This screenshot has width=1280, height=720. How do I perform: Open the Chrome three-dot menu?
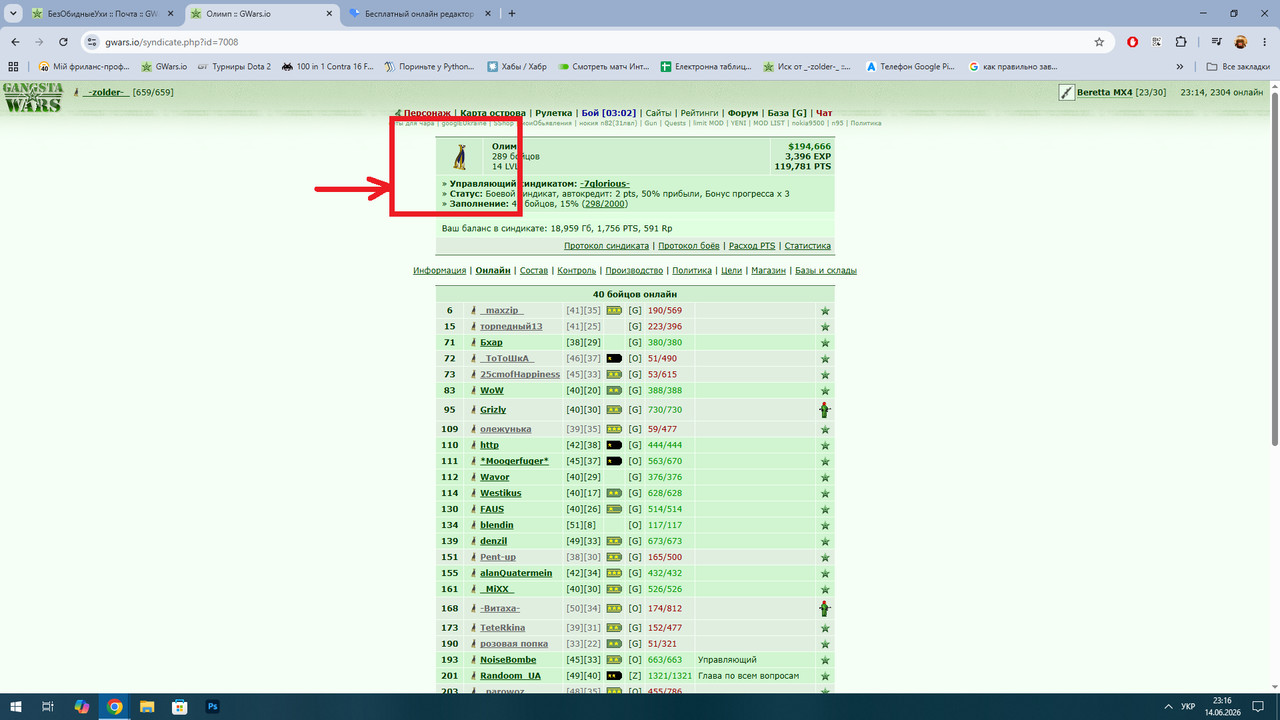point(1265,42)
